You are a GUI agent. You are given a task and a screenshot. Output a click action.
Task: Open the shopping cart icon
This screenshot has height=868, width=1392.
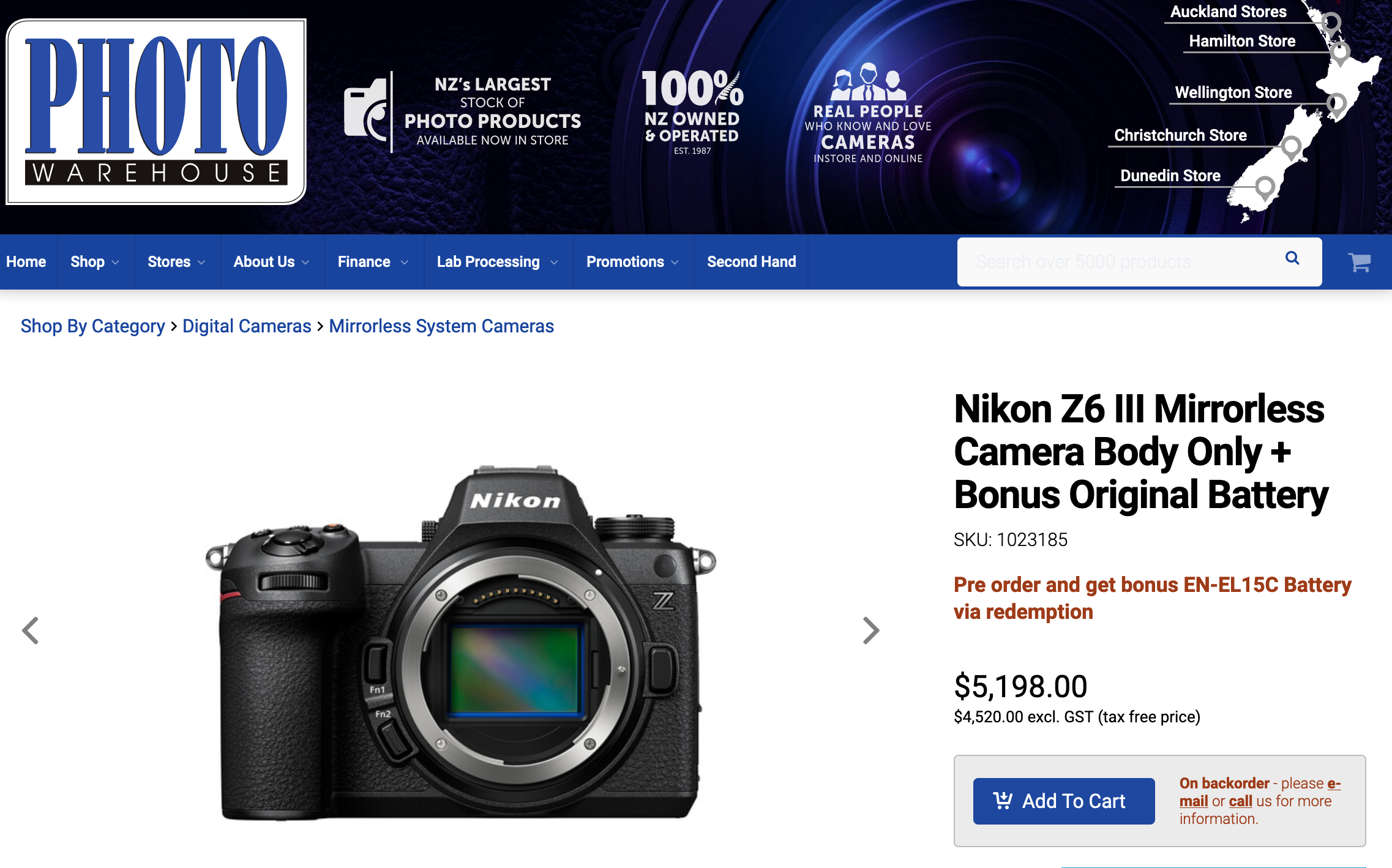click(x=1359, y=263)
